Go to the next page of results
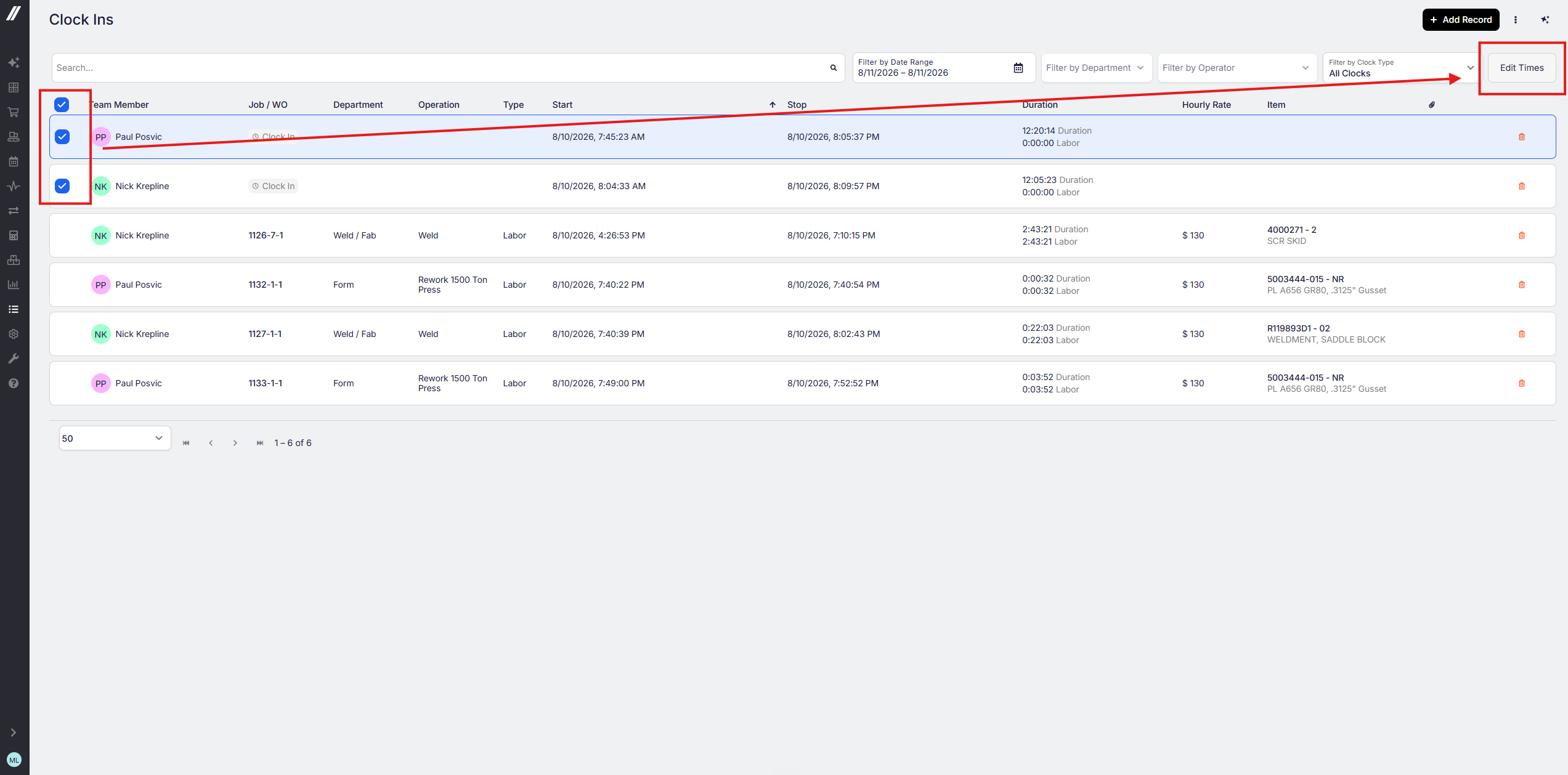The height and width of the screenshot is (775, 1568). [235, 443]
